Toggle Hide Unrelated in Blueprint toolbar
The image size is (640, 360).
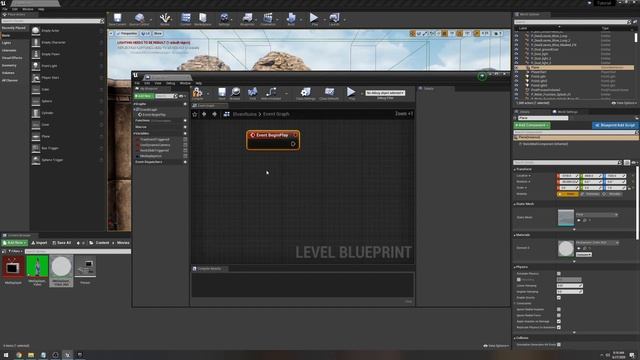pos(271,93)
